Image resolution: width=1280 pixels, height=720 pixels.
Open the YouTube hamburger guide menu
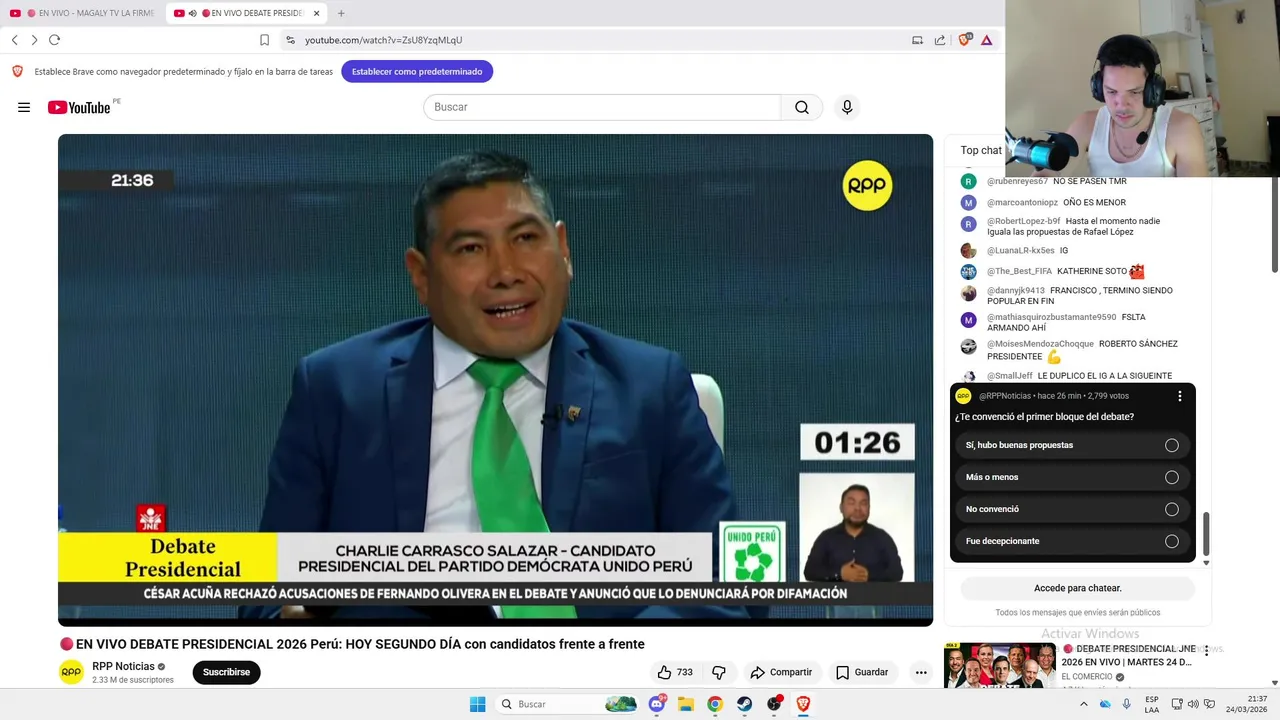click(x=24, y=107)
